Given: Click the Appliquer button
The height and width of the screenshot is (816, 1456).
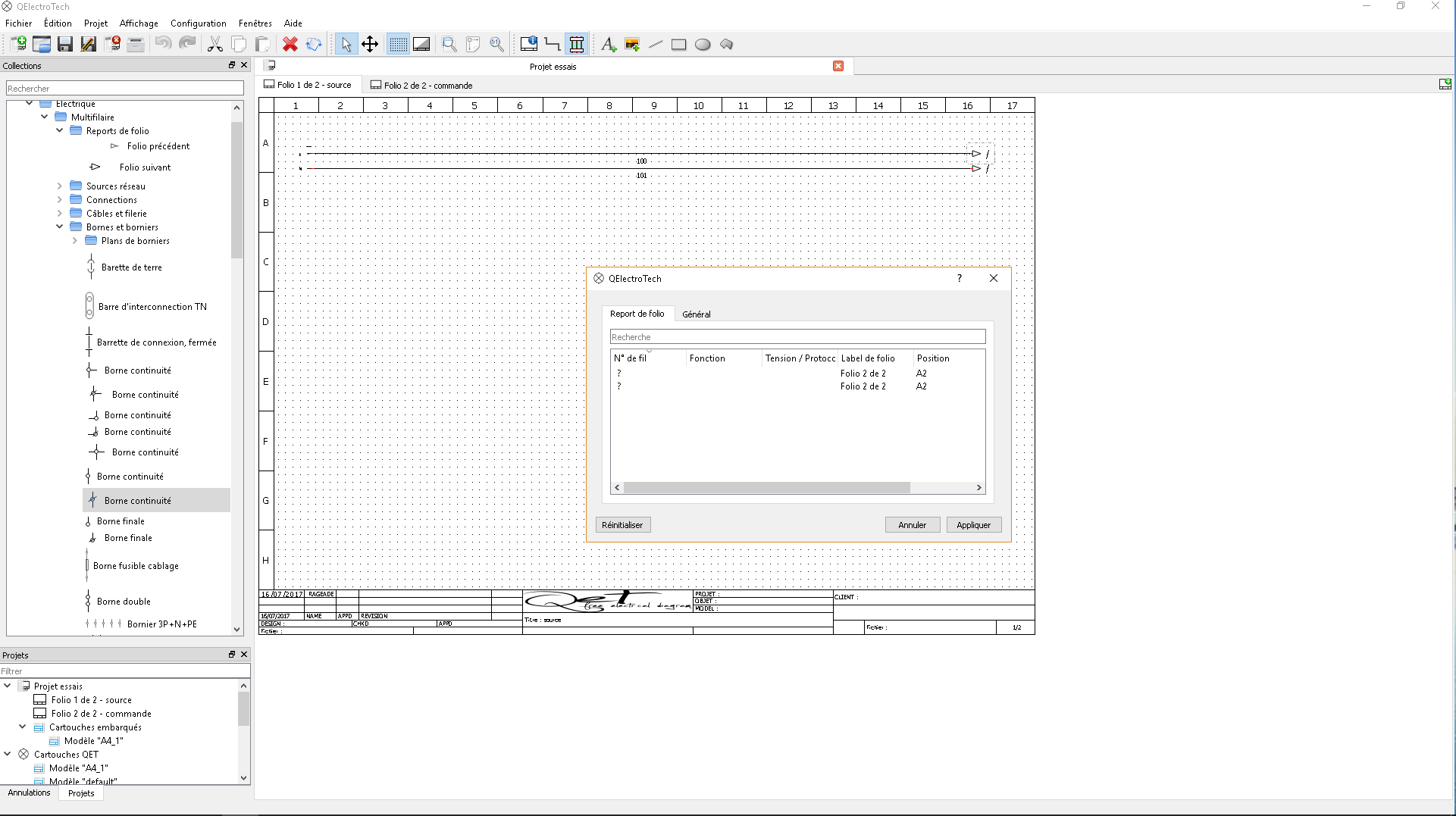Looking at the screenshot, I should (973, 525).
